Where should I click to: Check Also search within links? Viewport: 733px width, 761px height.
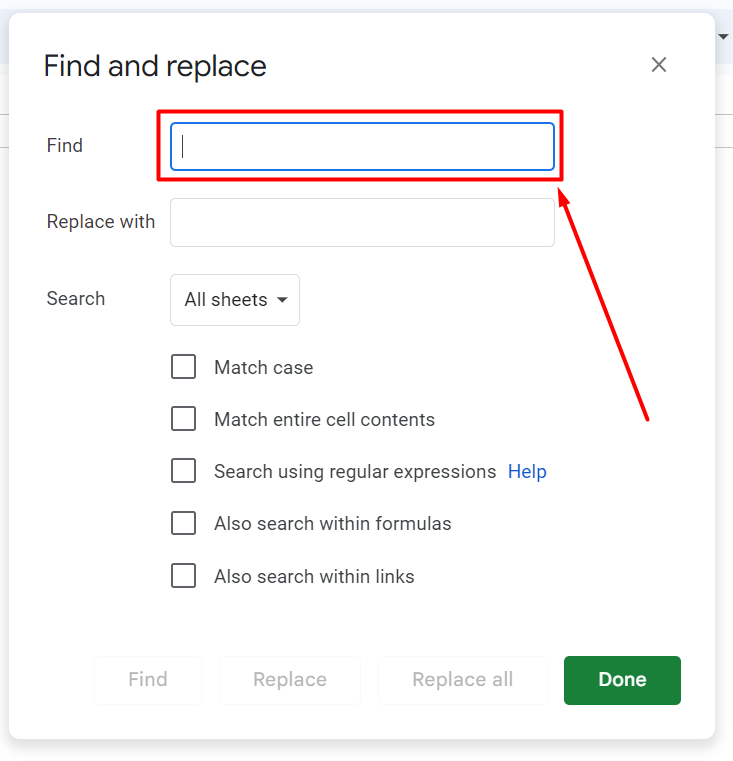point(183,575)
